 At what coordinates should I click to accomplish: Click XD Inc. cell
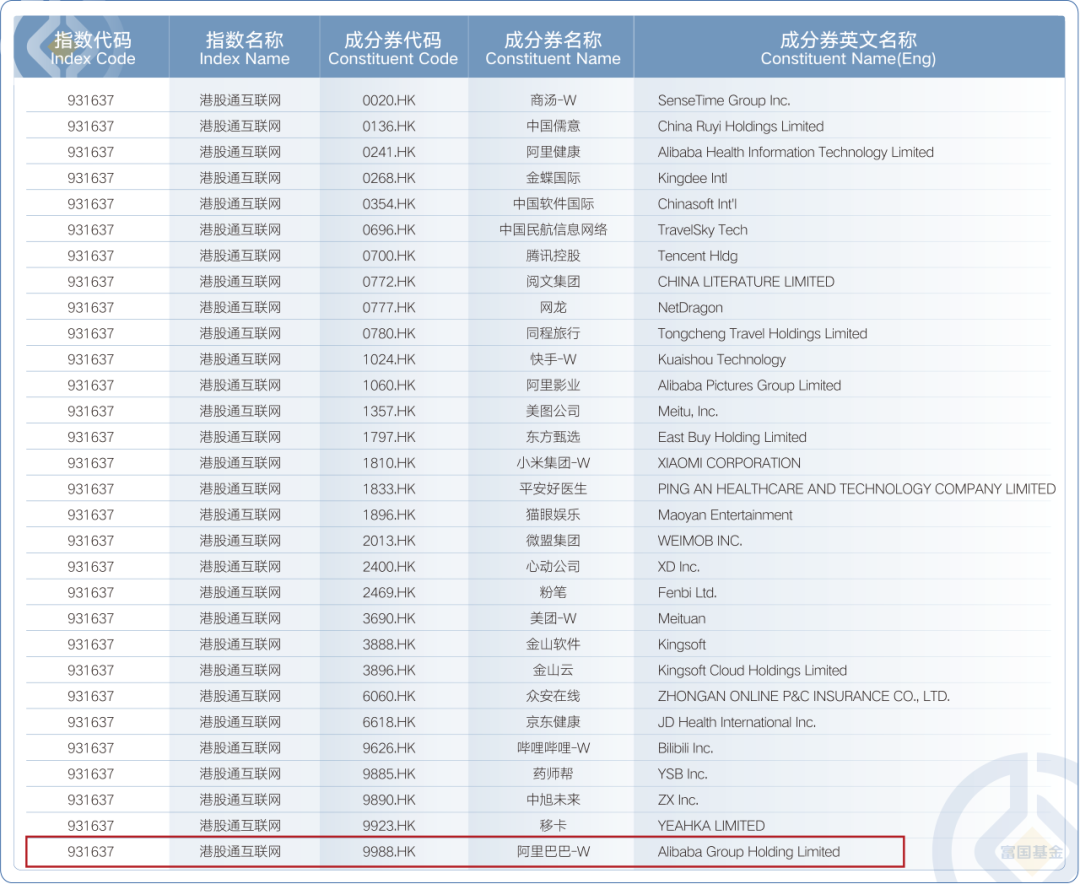[678, 567]
